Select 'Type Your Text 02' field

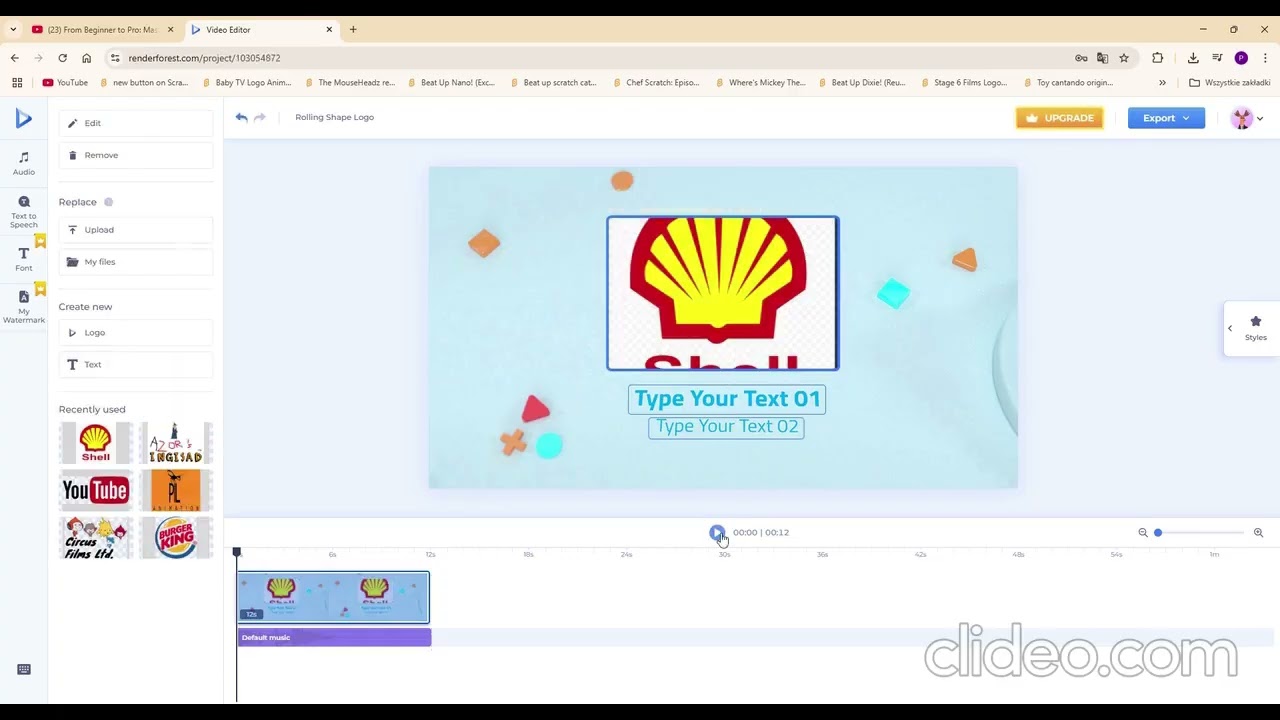pyautogui.click(x=727, y=427)
